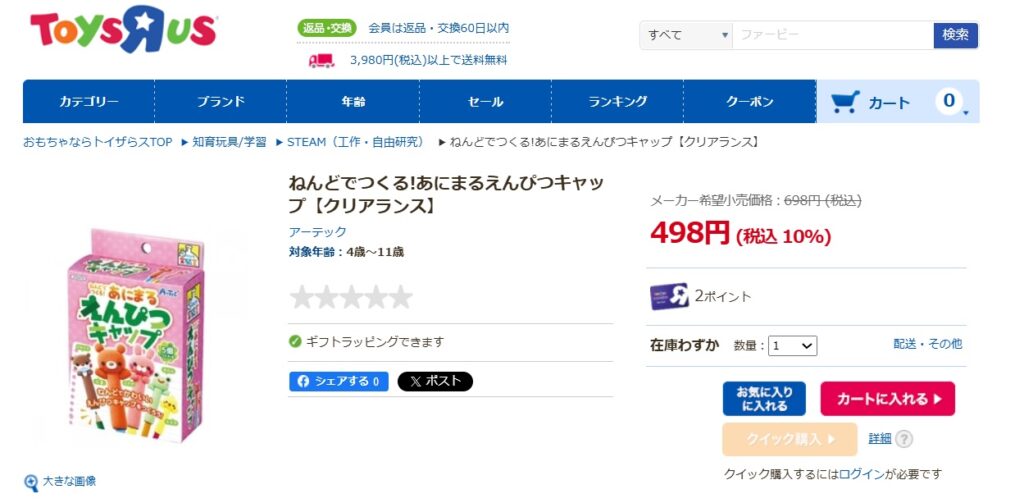The image size is (1024, 503).
Task: Rate the product with the star rating
Action: (x=351, y=297)
